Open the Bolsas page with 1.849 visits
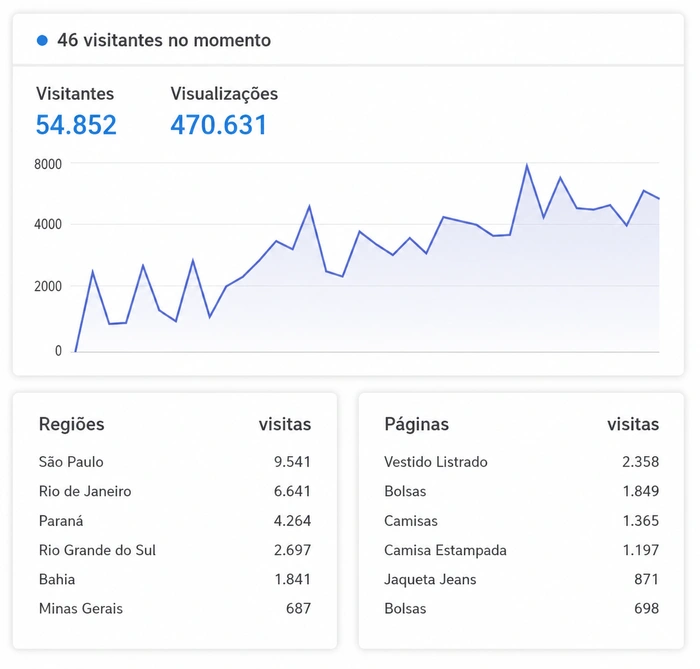700x669 pixels. click(x=521, y=491)
